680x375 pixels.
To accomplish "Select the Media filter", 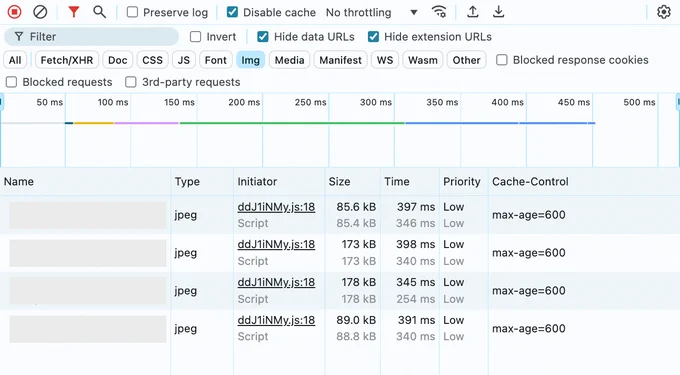I will (x=289, y=60).
